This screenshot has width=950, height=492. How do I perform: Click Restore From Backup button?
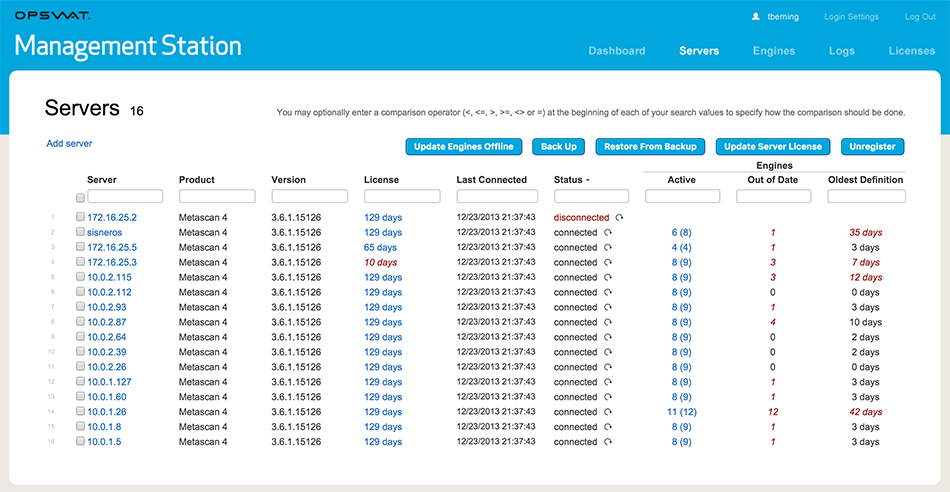[650, 147]
